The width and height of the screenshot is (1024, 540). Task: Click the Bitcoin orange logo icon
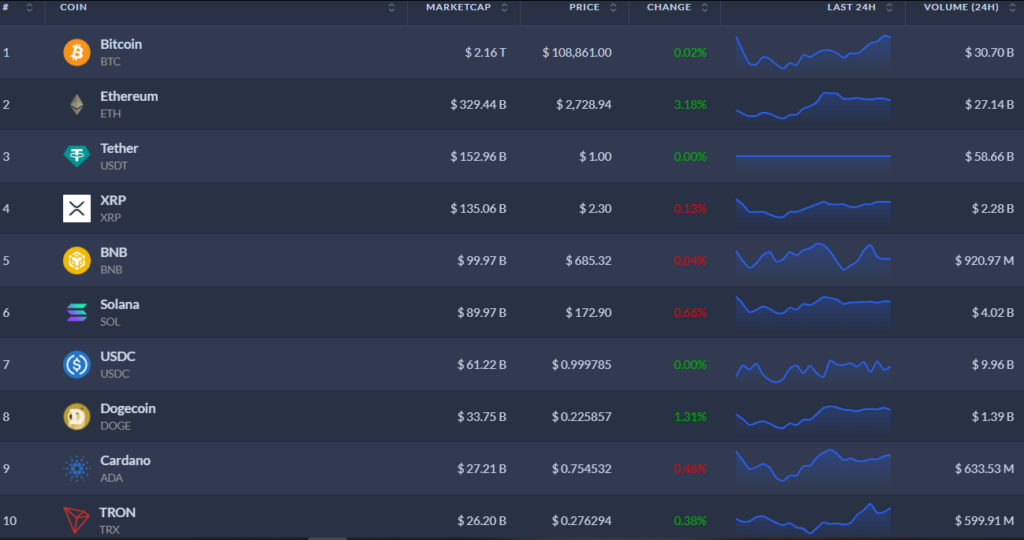77,52
